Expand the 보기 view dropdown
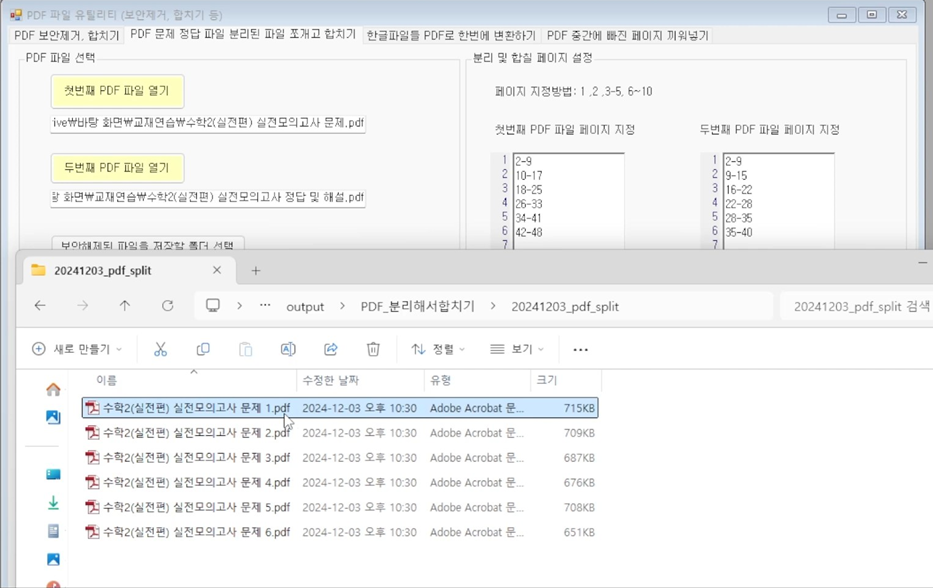Image resolution: width=933 pixels, height=588 pixels. tap(517, 349)
